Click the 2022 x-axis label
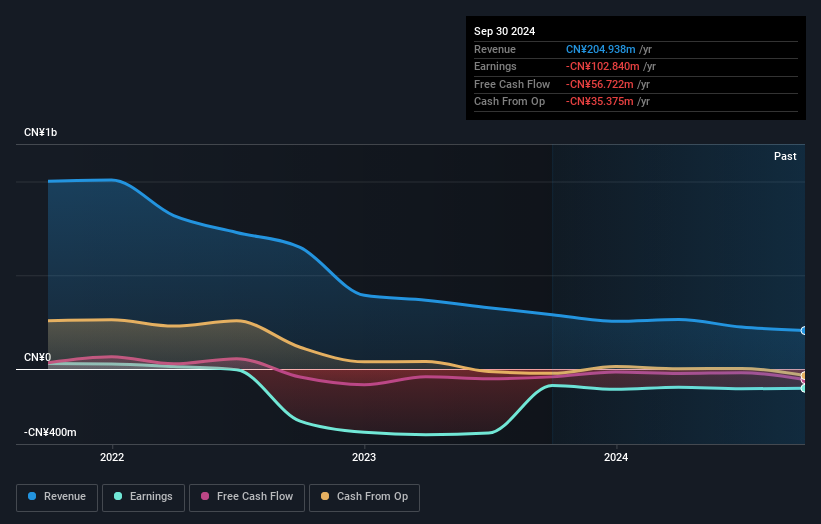 (x=112, y=458)
